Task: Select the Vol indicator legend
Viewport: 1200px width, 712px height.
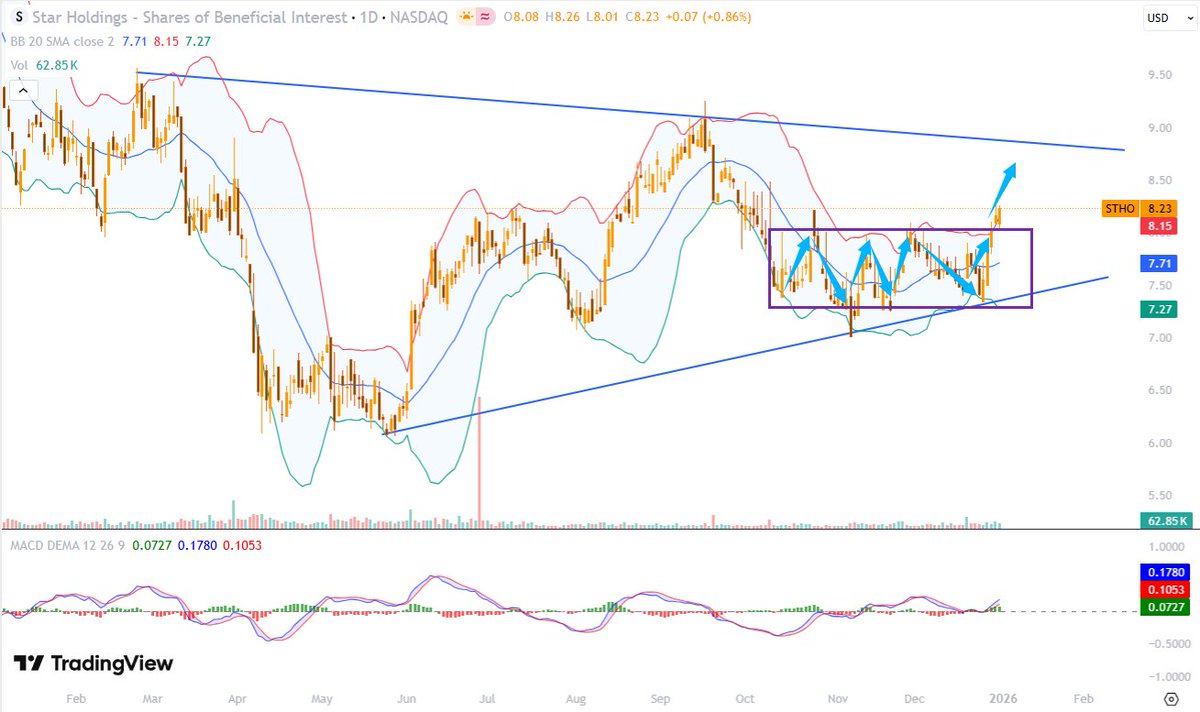Action: (17, 65)
